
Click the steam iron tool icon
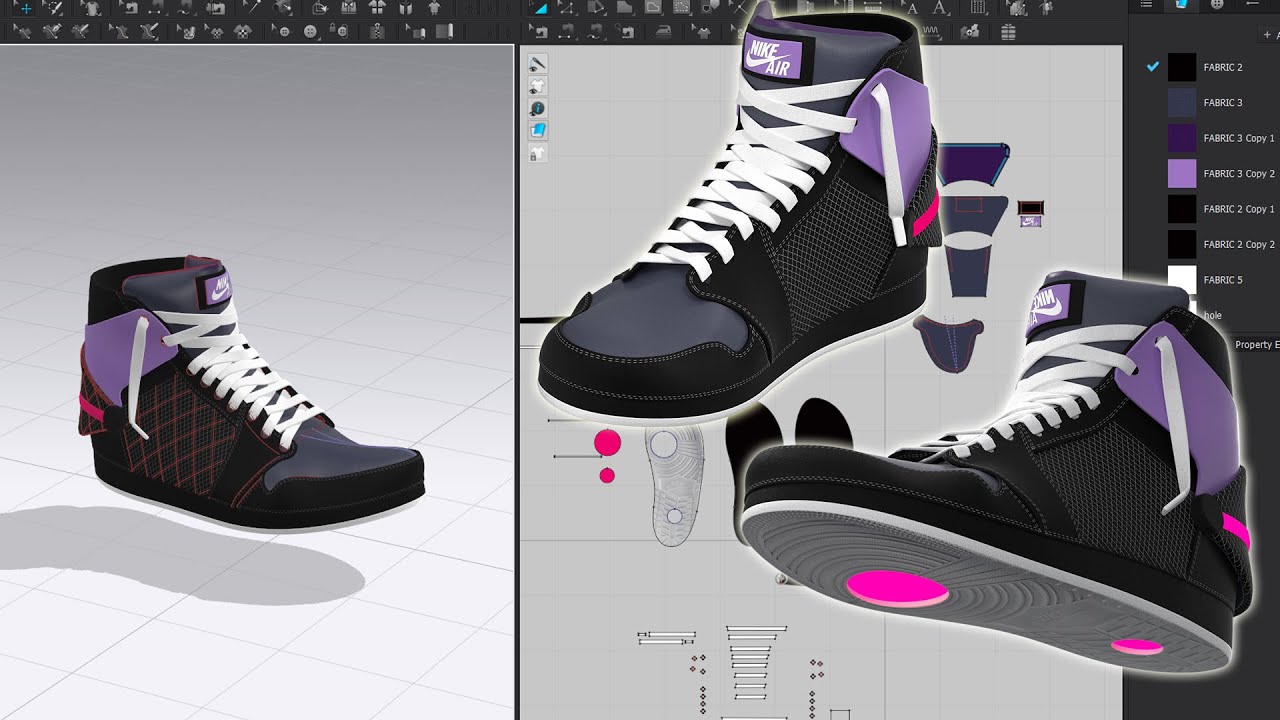point(663,31)
